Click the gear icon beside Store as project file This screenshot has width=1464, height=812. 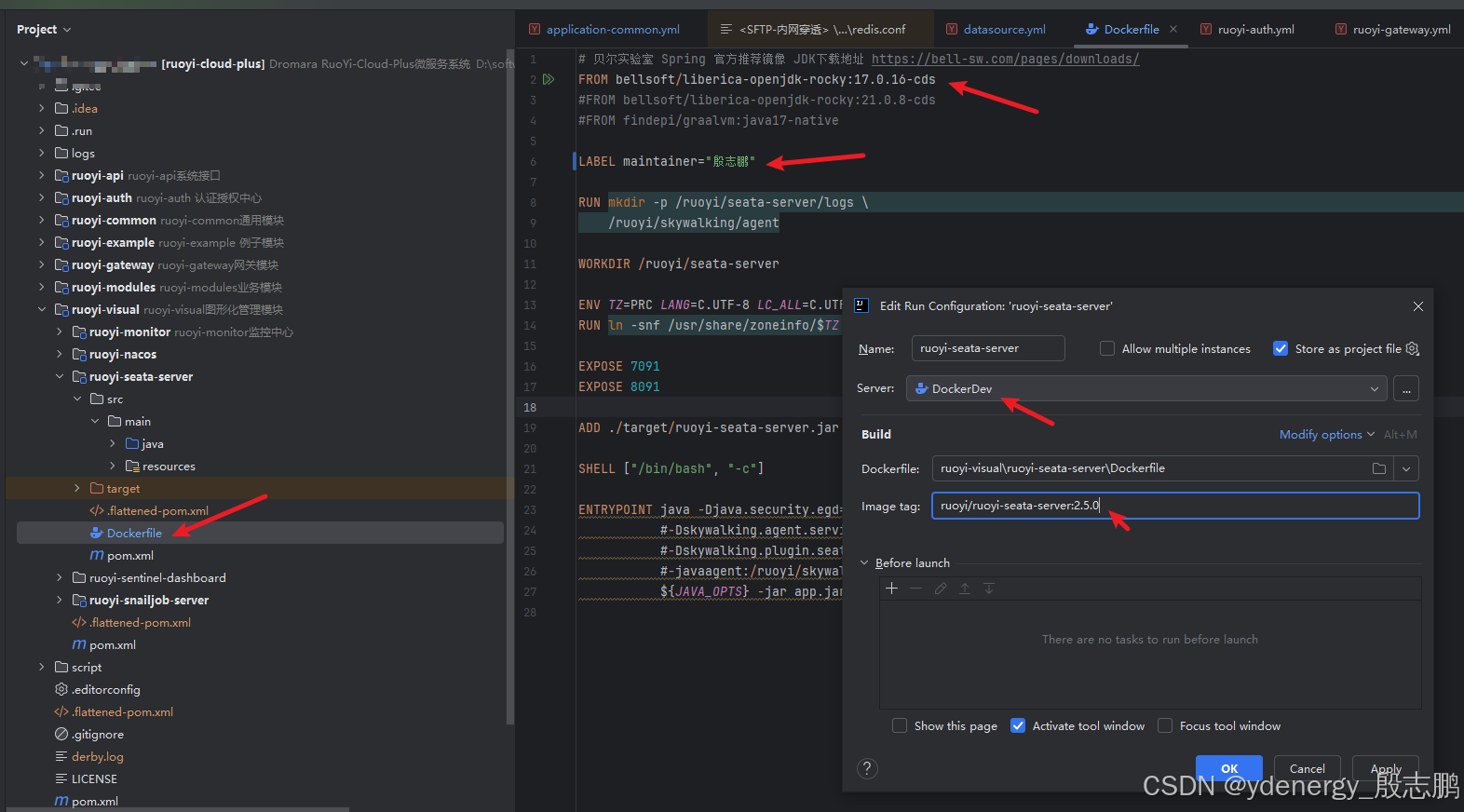click(1413, 348)
